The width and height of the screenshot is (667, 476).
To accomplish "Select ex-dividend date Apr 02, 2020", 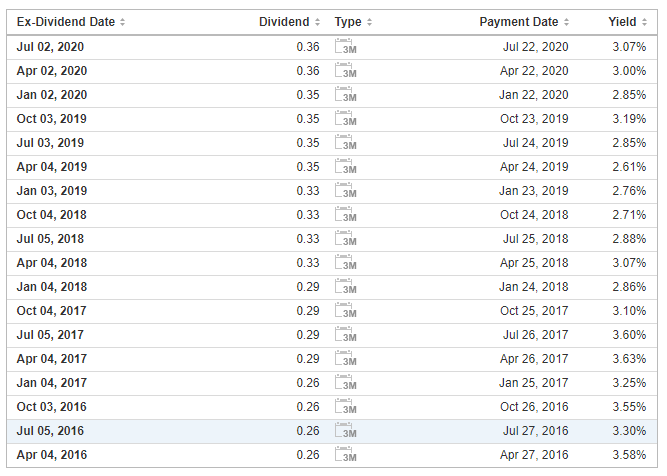I will tap(52, 71).
